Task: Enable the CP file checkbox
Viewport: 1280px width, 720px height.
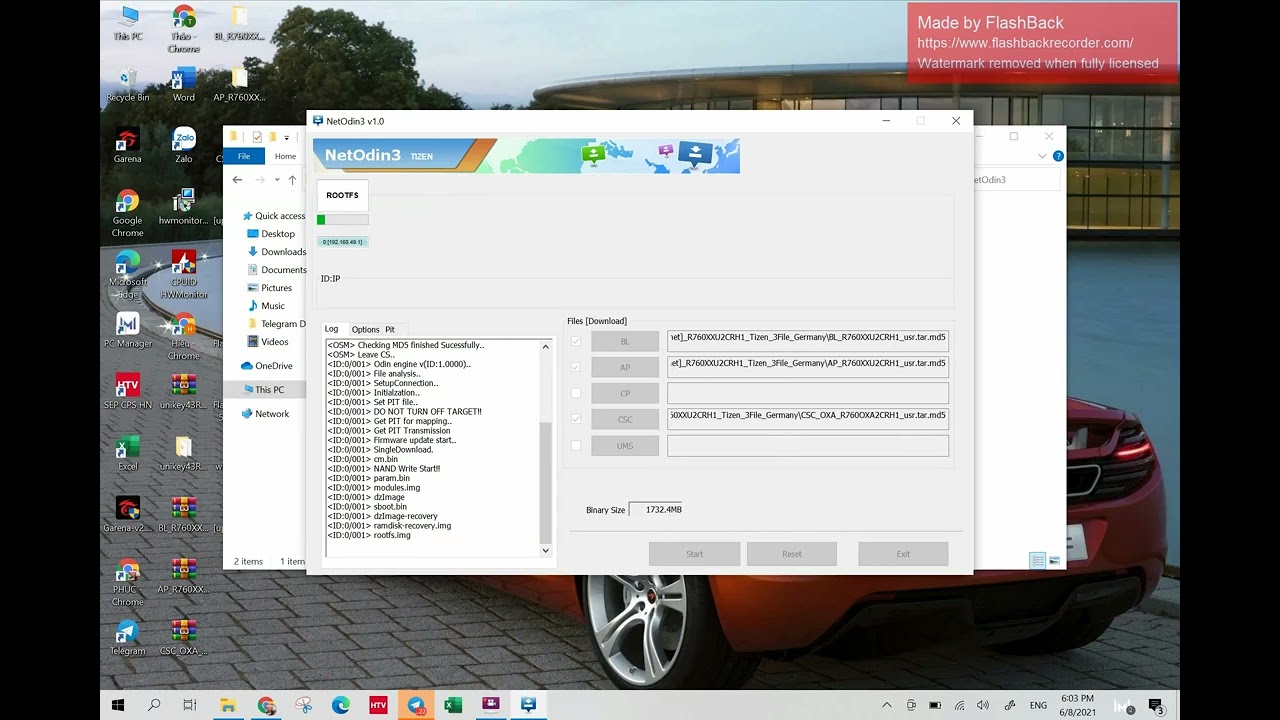Action: (575, 393)
